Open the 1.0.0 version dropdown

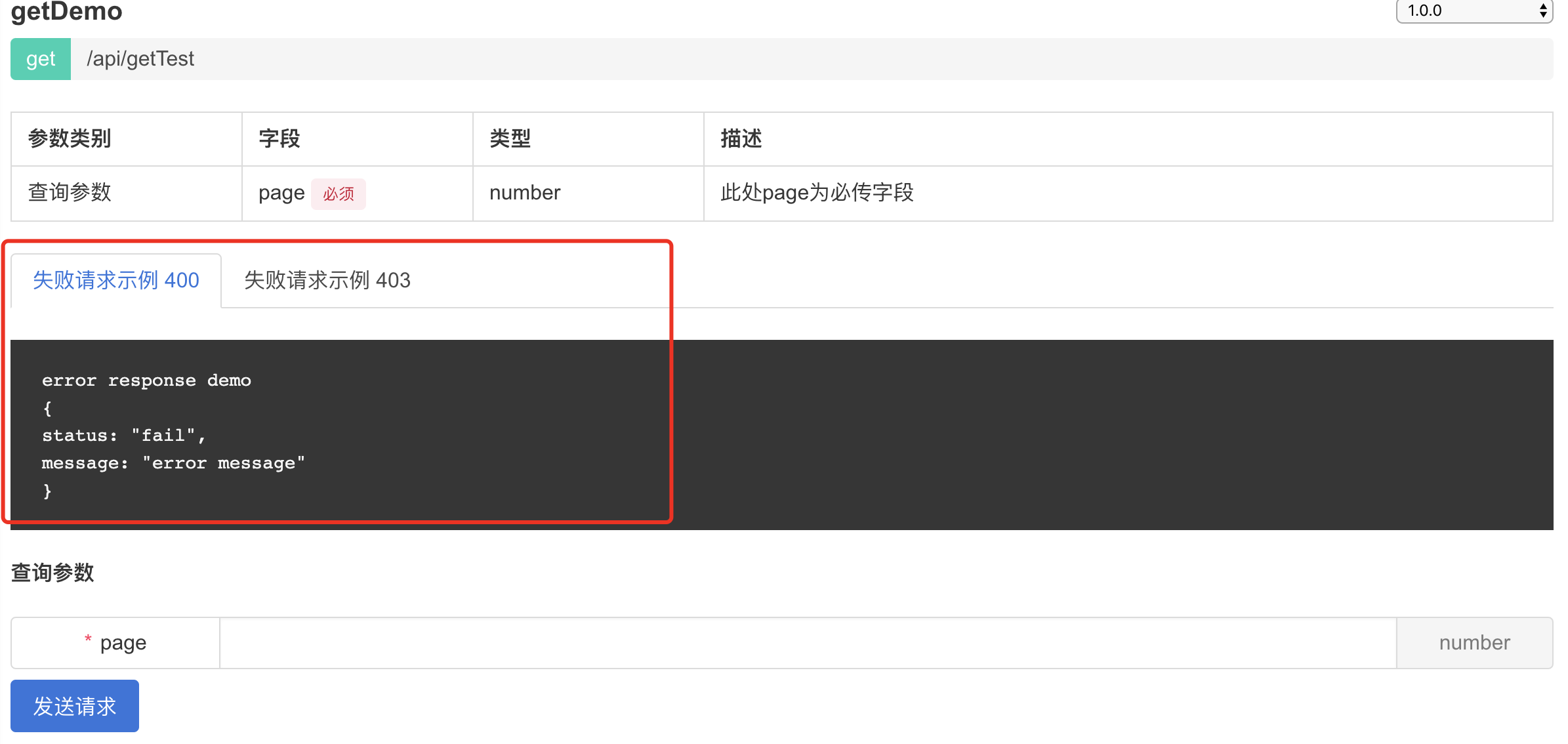1474,10
